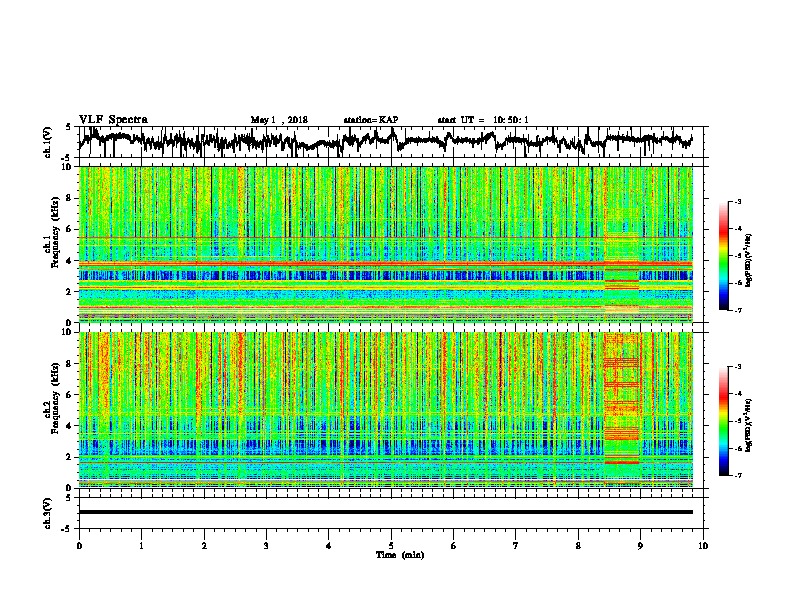Click the ch.2 colorbar log(PSD) label
The width and height of the screenshot is (792, 612).
pos(748,425)
